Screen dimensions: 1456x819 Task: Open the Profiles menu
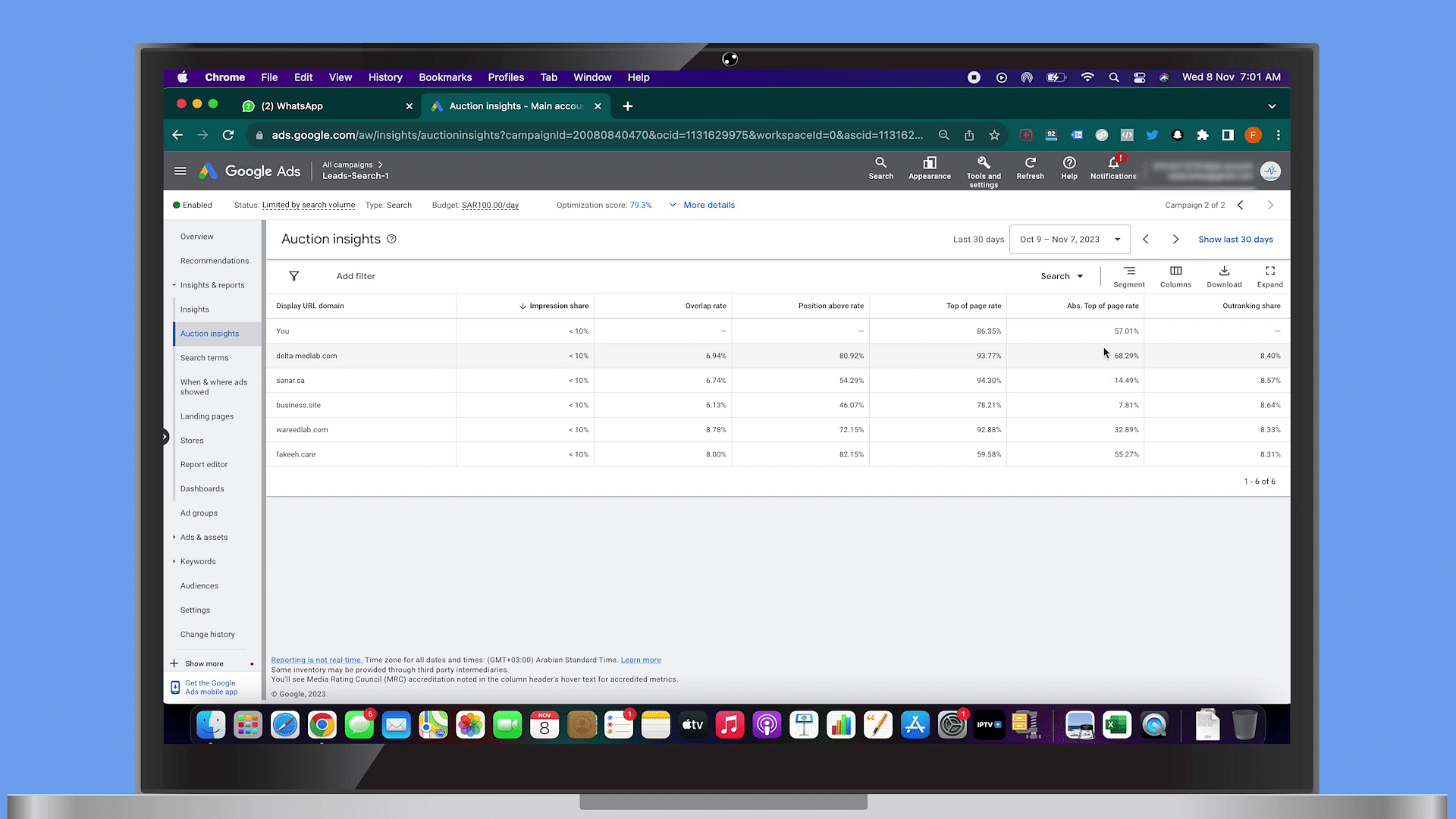coord(506,77)
